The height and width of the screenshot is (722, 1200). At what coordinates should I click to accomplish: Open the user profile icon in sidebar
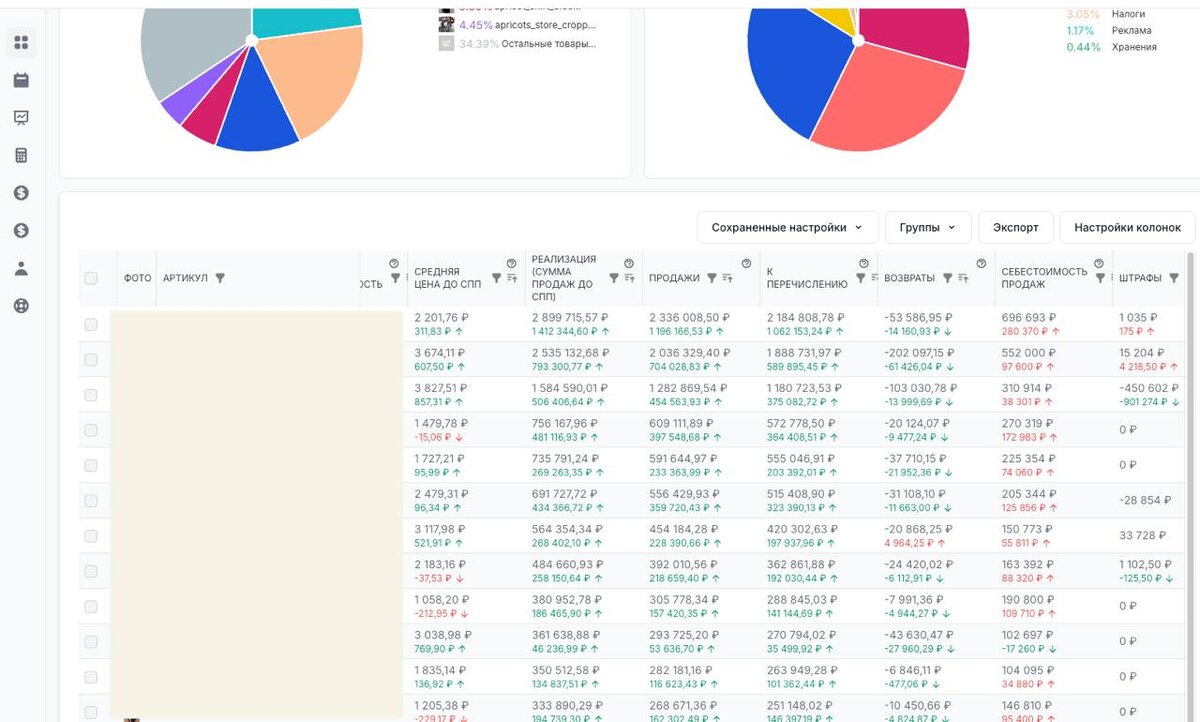(21, 268)
